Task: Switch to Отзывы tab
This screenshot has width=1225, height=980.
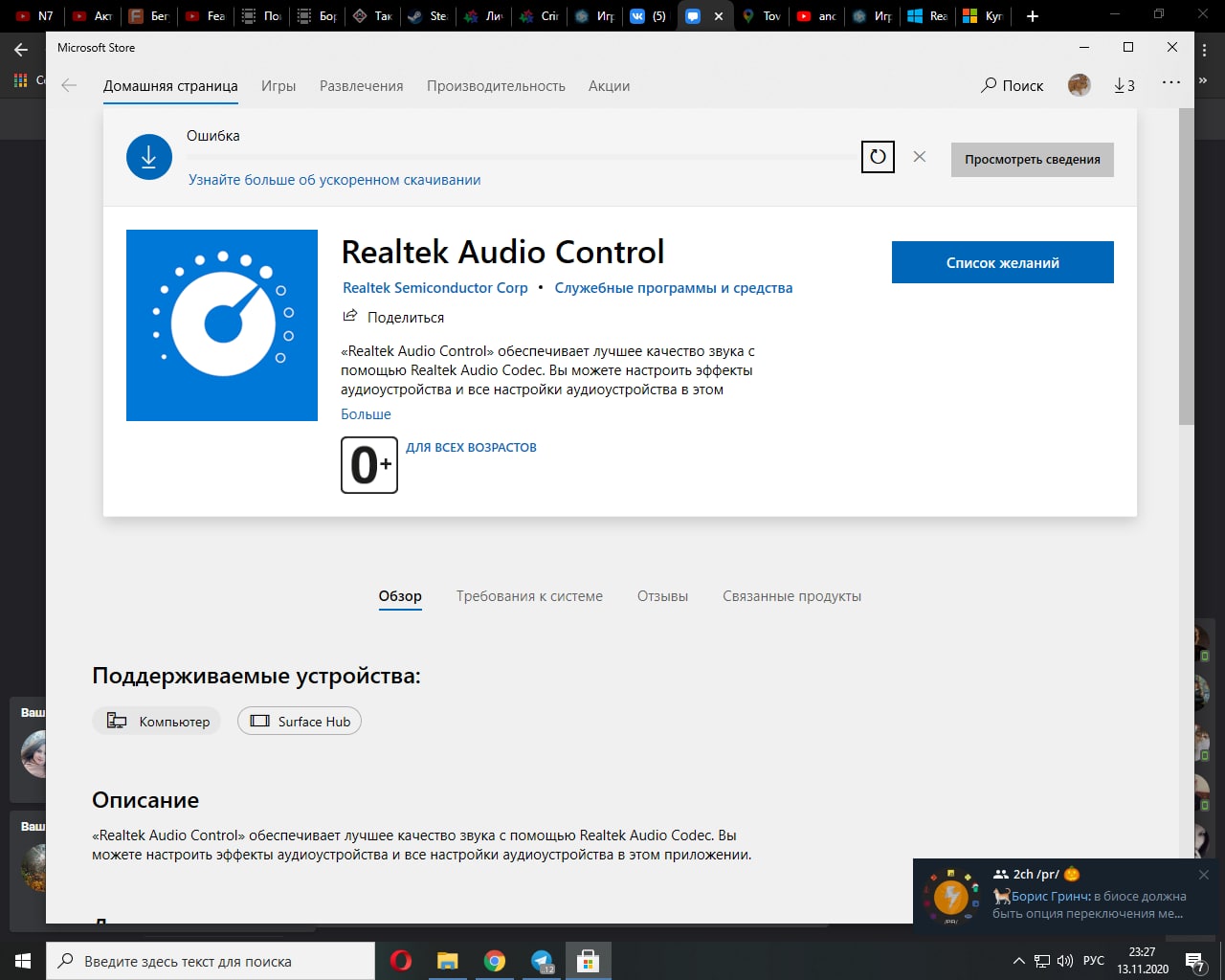Action: click(x=662, y=596)
